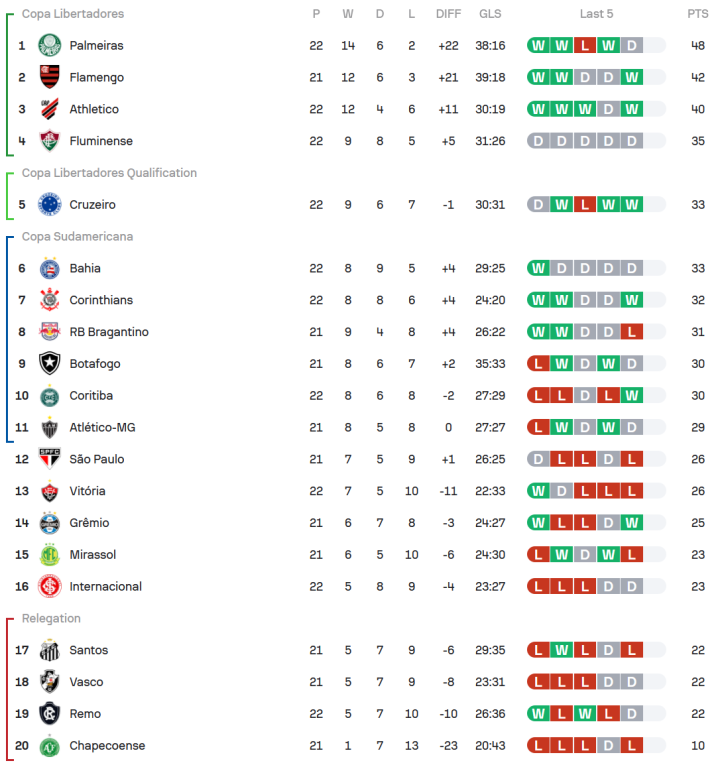This screenshot has height=767, width=720.
Task: Sort by DIFF column header
Action: (448, 14)
